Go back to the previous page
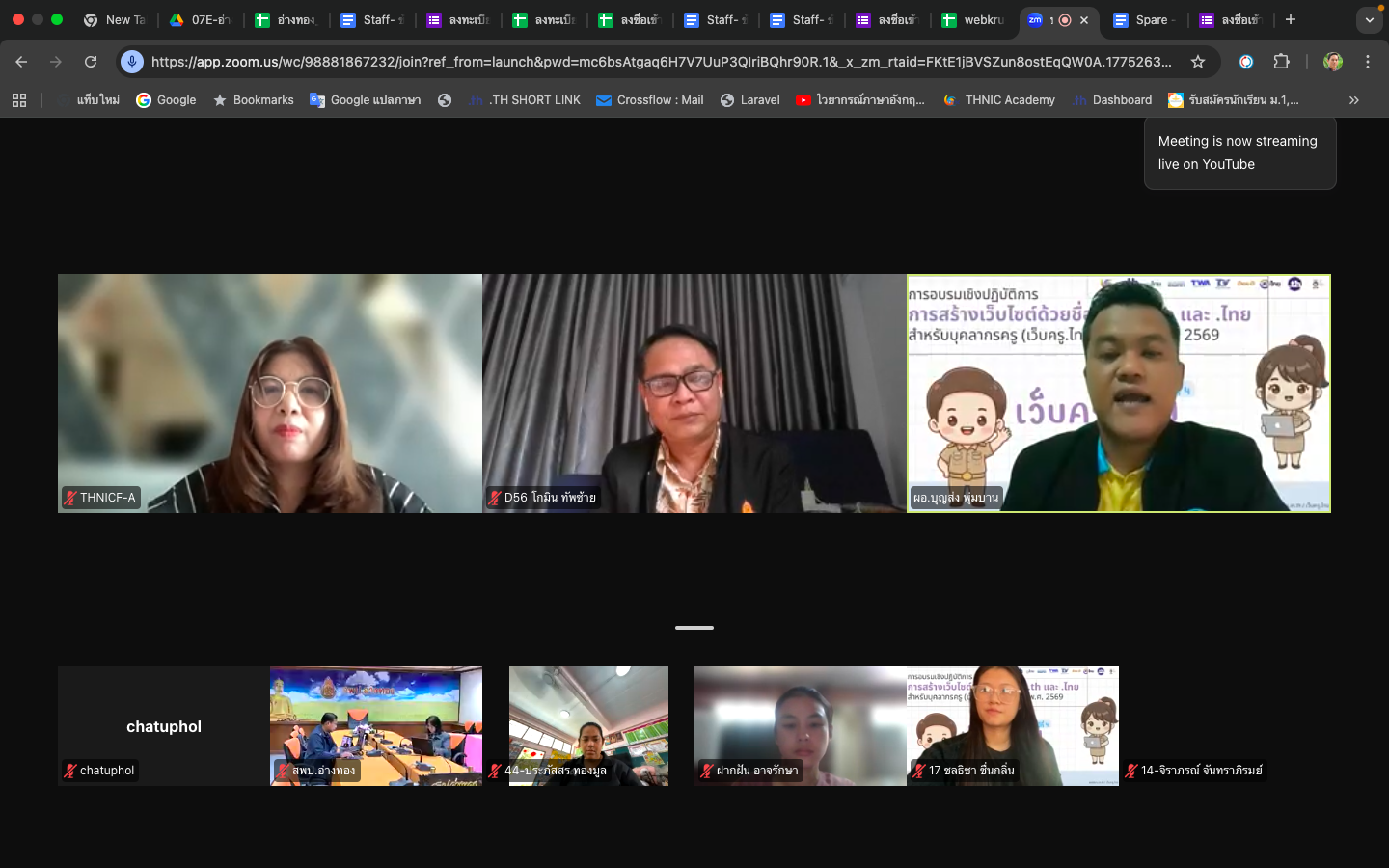 coord(21,62)
